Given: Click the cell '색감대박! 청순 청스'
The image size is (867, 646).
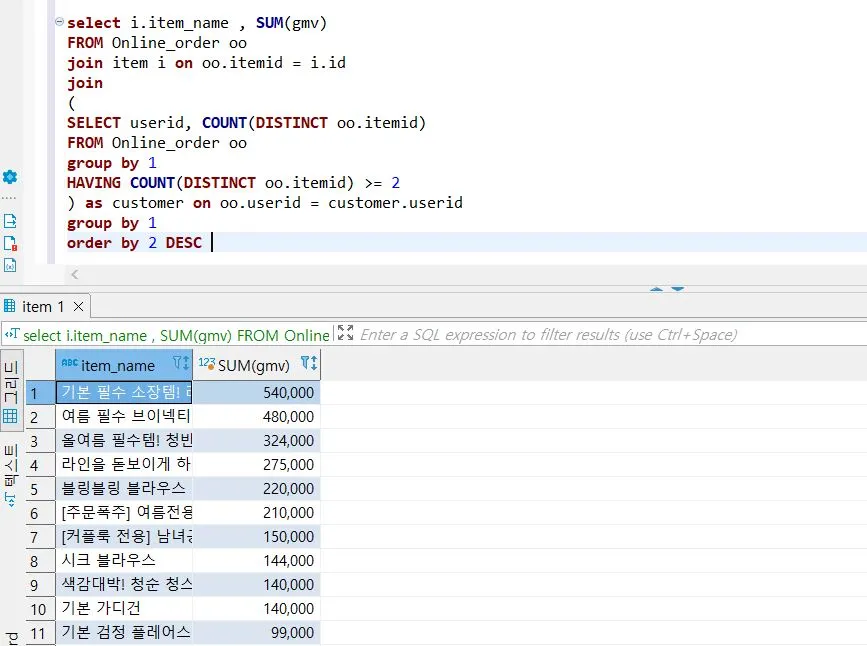Looking at the screenshot, I should (124, 584).
